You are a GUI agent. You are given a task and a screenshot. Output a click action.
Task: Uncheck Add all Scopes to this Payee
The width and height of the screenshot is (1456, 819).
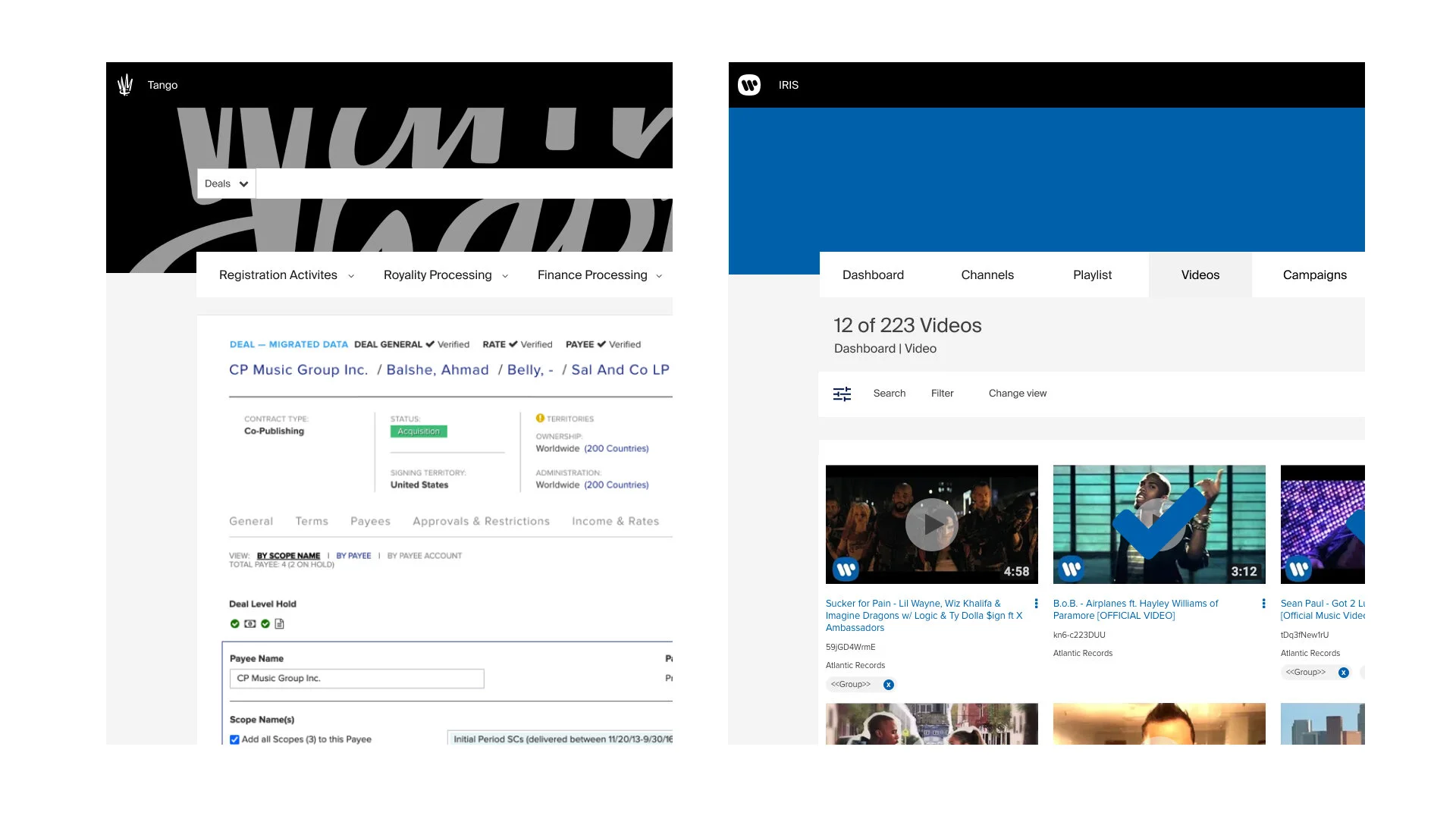point(234,739)
